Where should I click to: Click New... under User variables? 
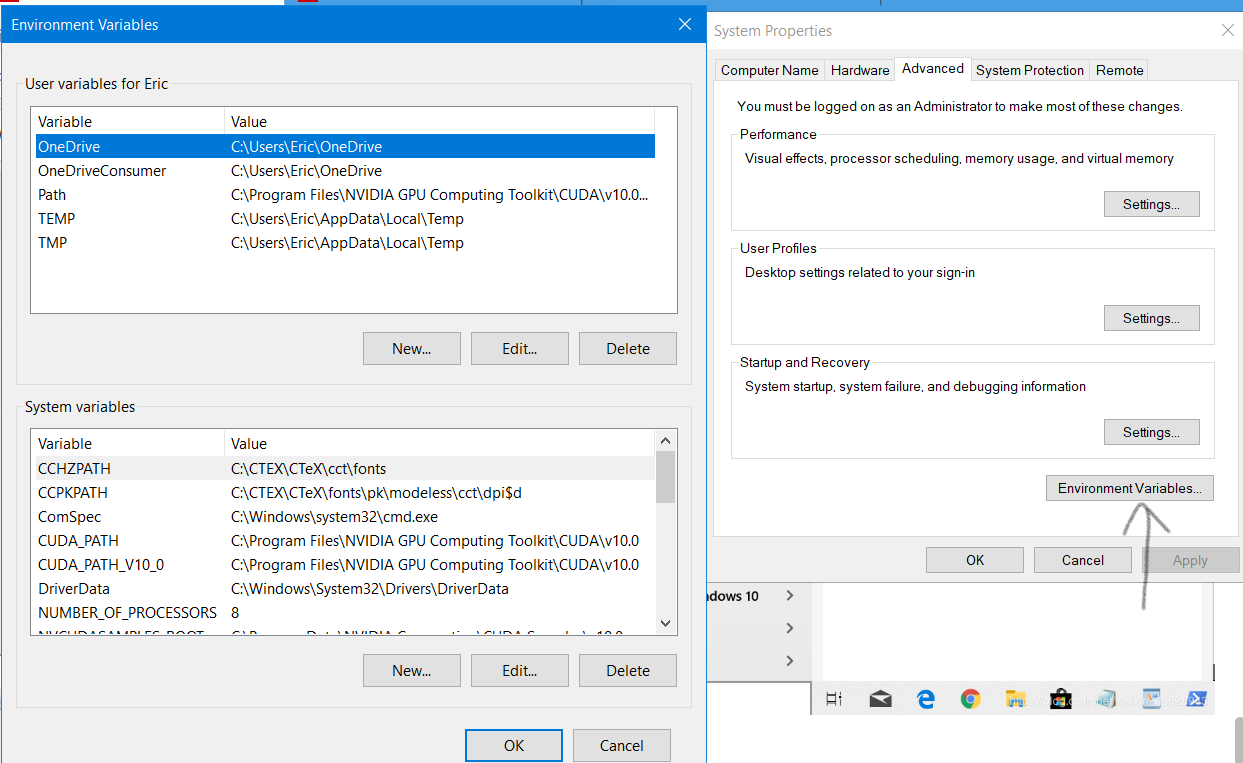pyautogui.click(x=412, y=349)
